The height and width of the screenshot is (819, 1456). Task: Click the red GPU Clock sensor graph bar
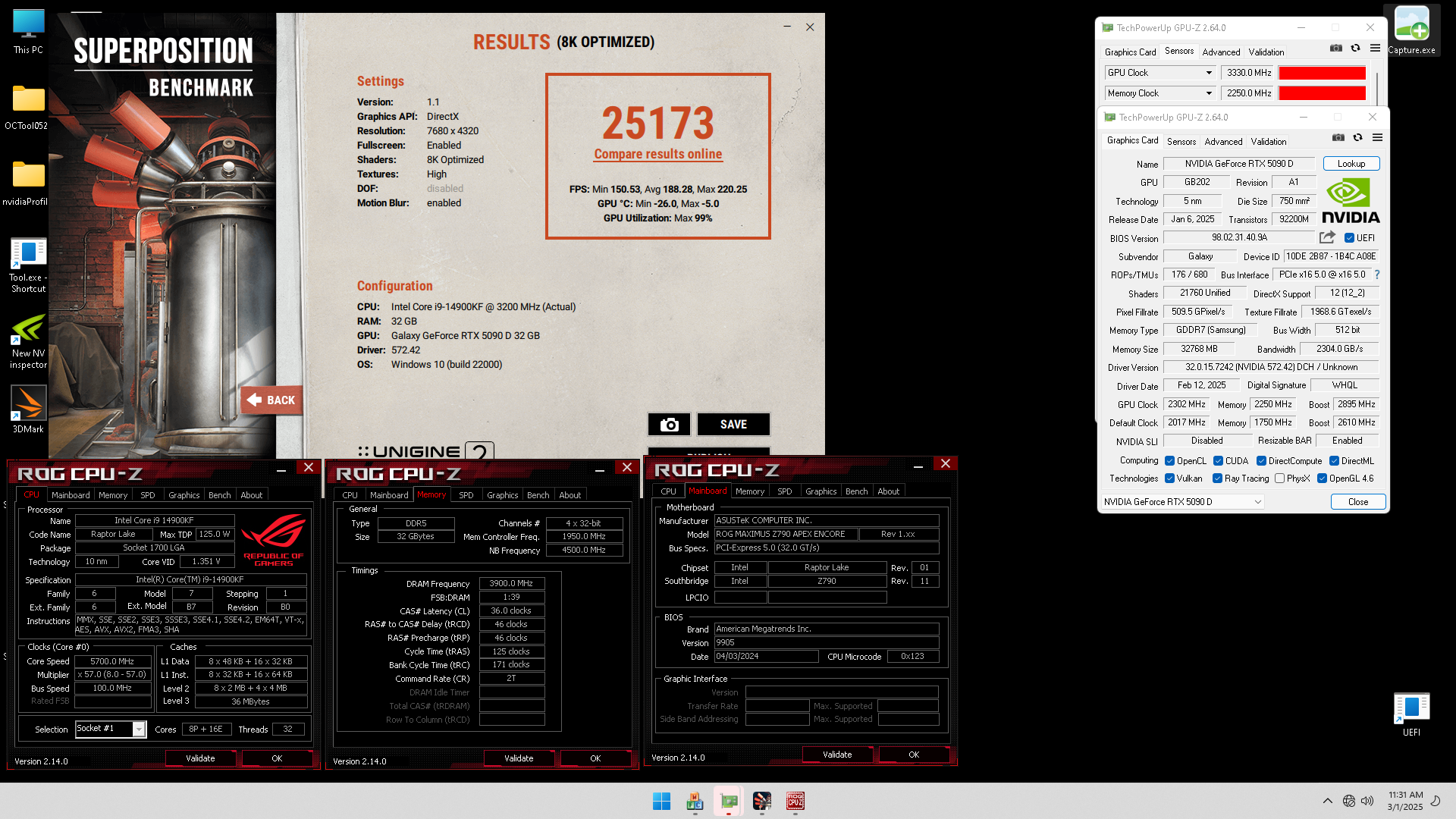(1322, 73)
